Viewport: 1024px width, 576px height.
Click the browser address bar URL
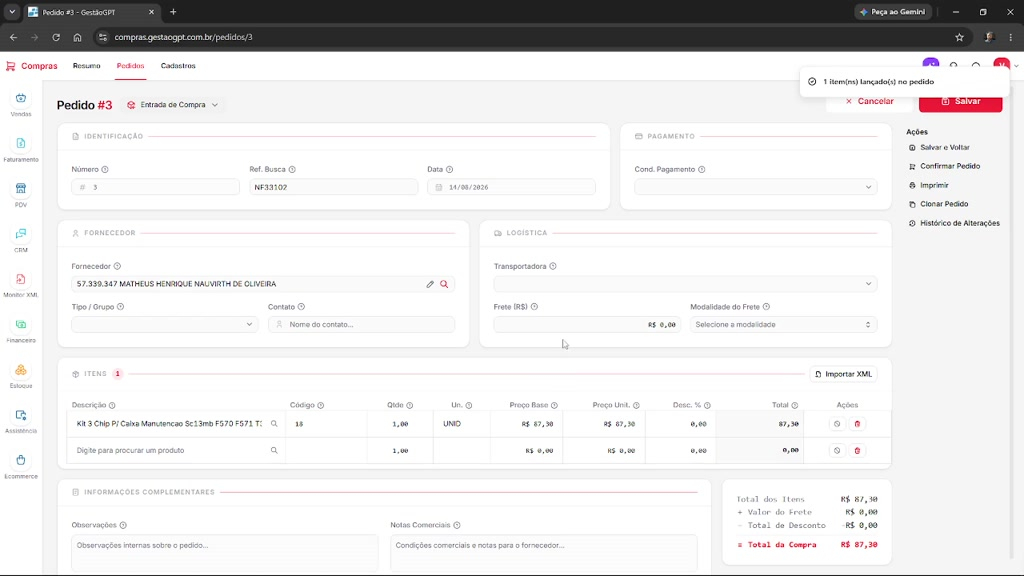pos(184,37)
